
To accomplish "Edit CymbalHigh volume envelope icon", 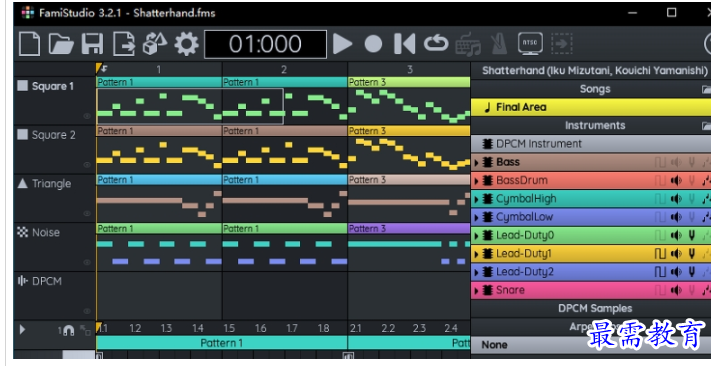I will pyautogui.click(x=676, y=199).
